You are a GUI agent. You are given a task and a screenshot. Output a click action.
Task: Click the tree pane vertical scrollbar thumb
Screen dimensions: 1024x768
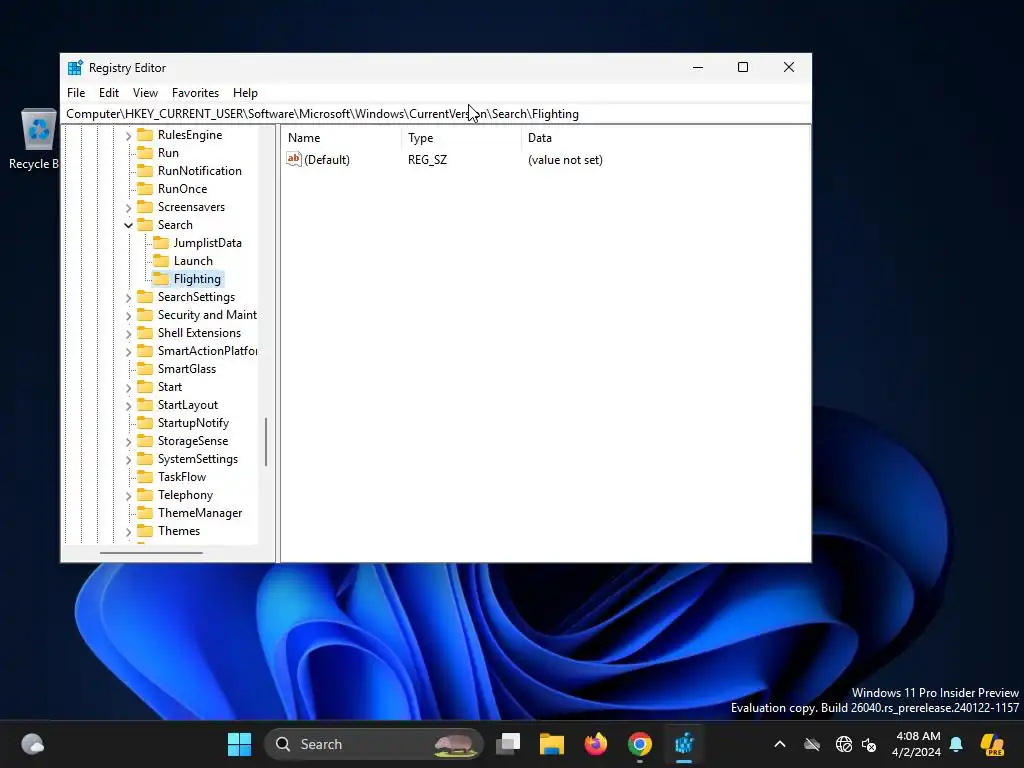pyautogui.click(x=266, y=442)
